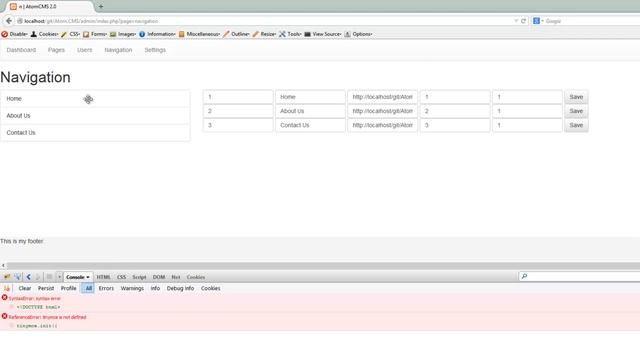Click the Contact Us label input field

point(310,125)
